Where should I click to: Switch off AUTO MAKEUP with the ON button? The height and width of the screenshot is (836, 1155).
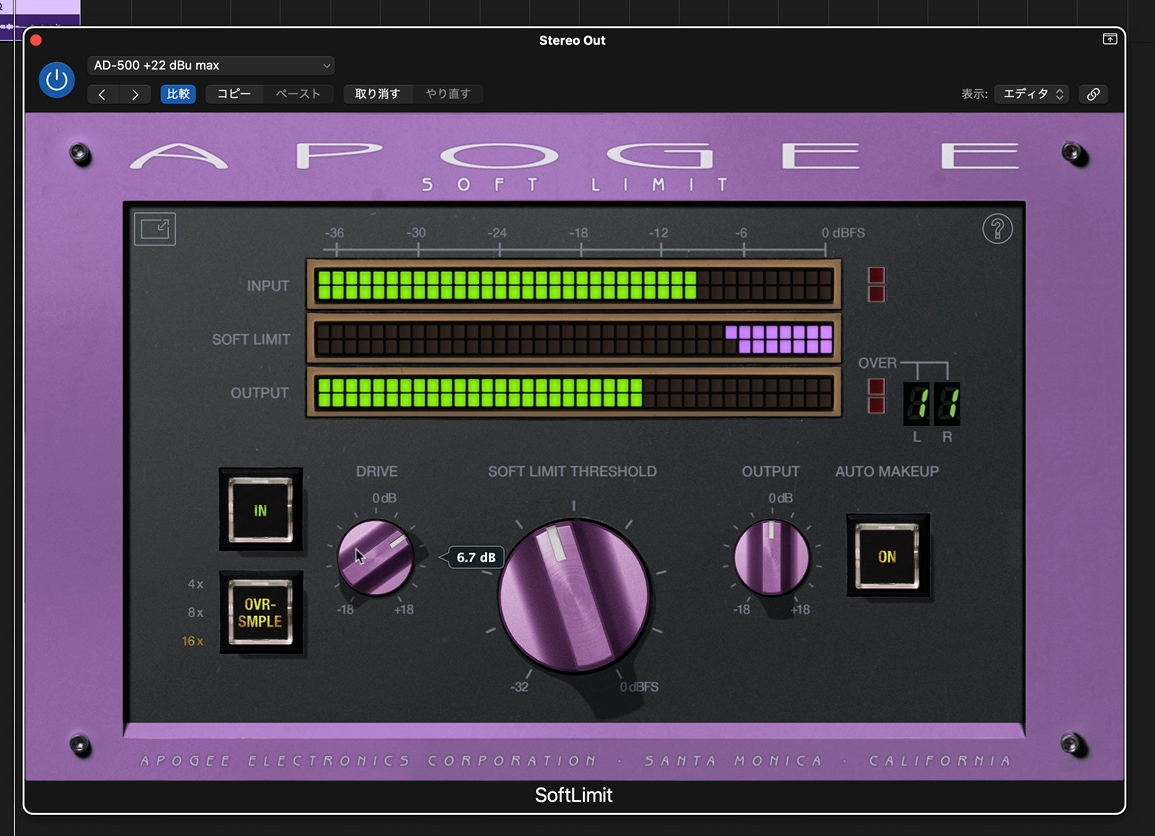(x=888, y=558)
